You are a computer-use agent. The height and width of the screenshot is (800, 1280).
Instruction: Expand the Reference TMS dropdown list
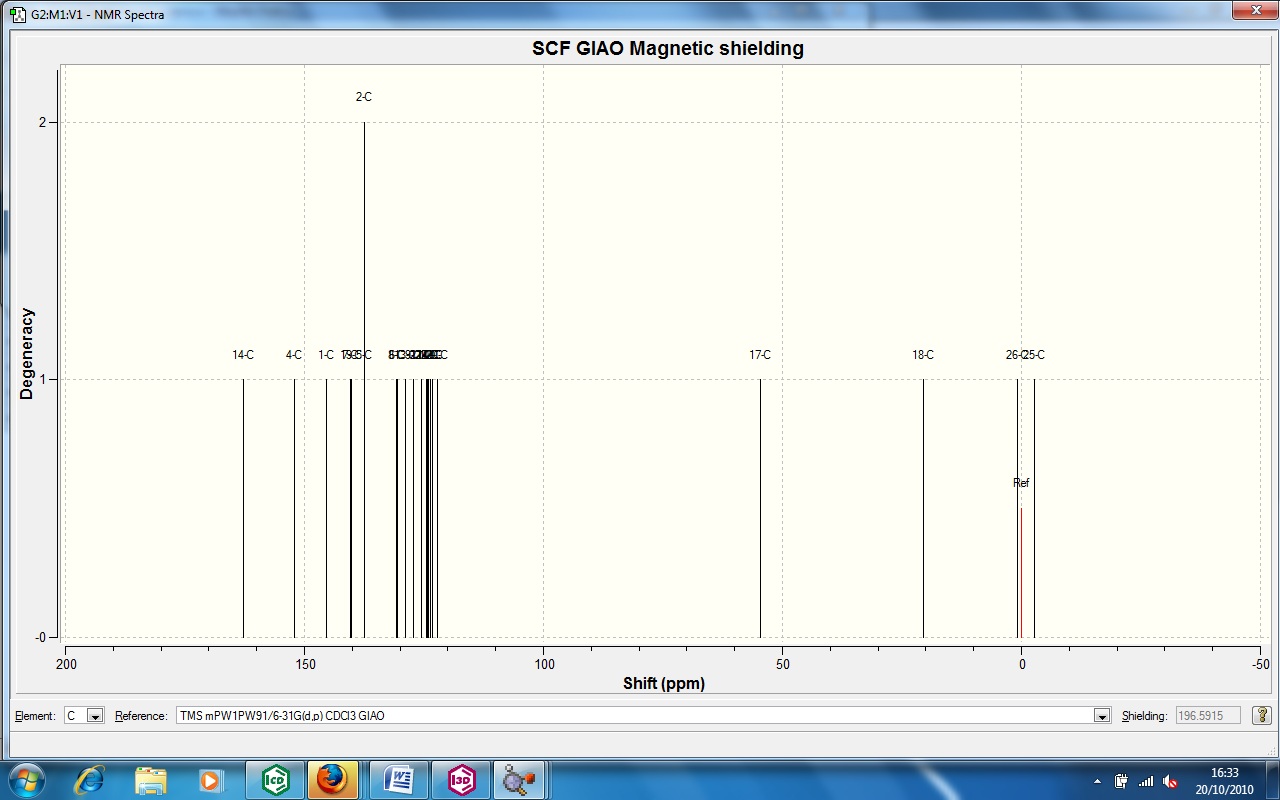click(x=1102, y=716)
